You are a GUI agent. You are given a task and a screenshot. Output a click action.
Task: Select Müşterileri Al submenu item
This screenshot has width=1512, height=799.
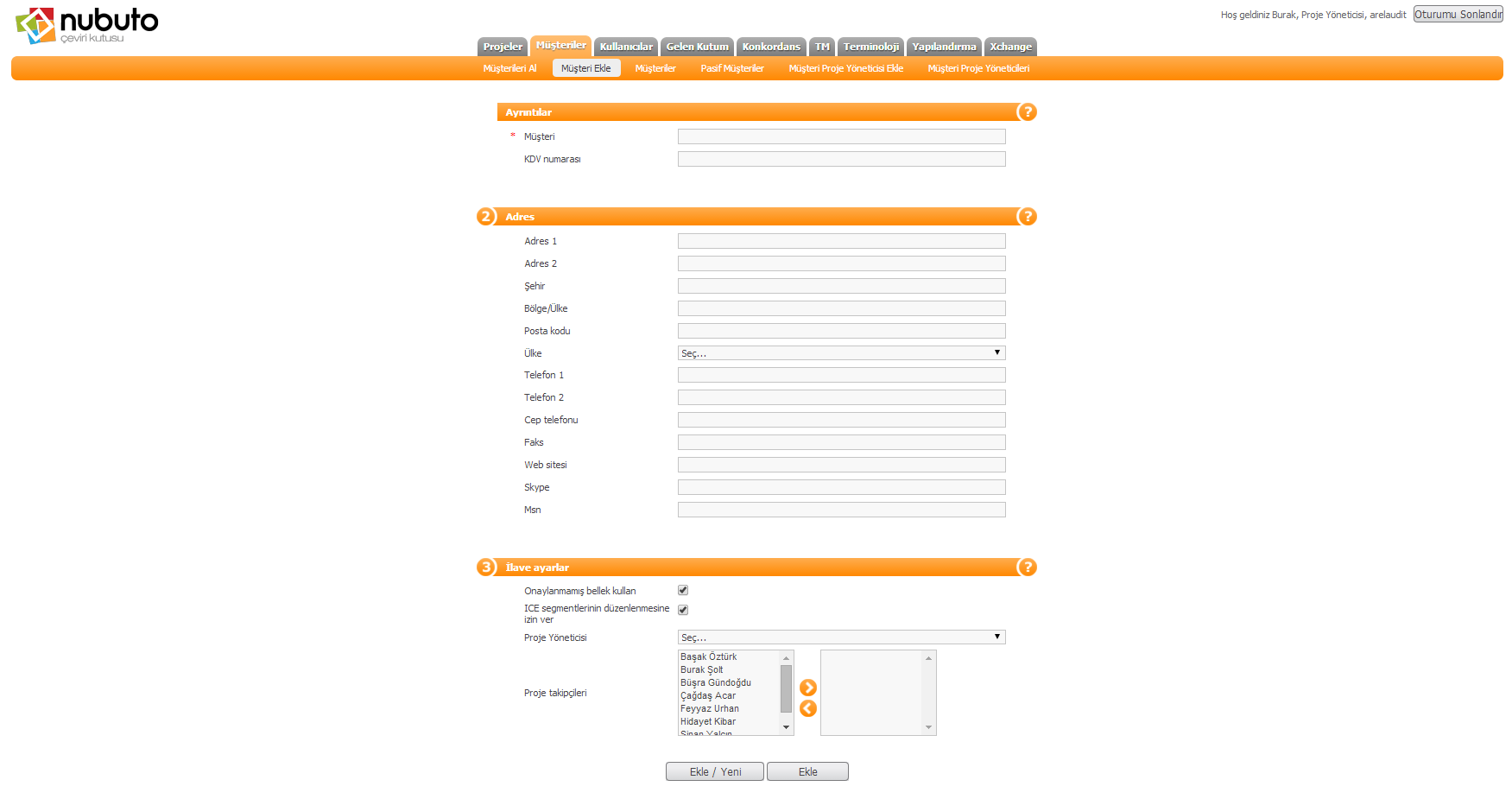pyautogui.click(x=509, y=68)
